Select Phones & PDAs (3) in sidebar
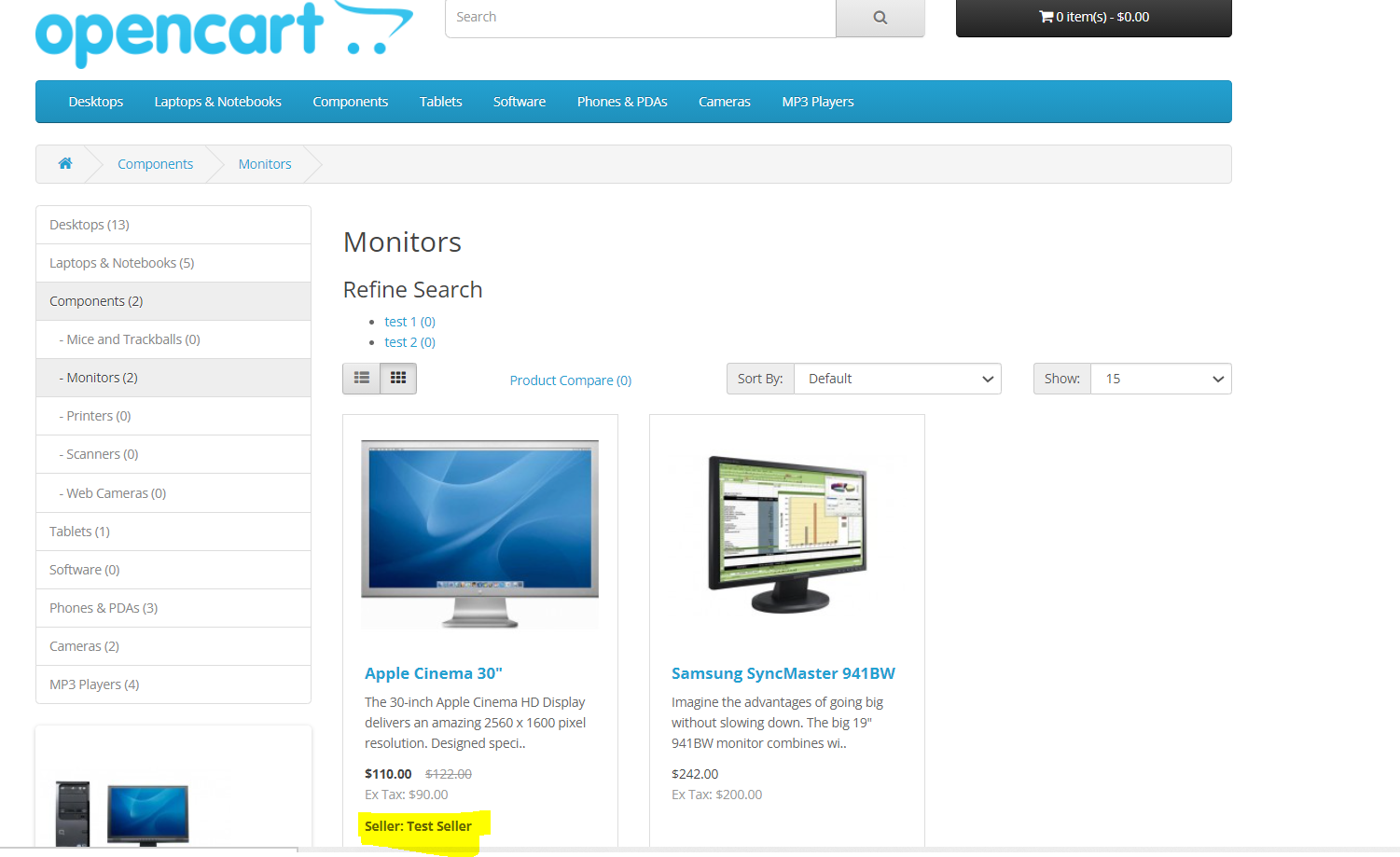Screen dimensions: 1400x857 [173, 608]
